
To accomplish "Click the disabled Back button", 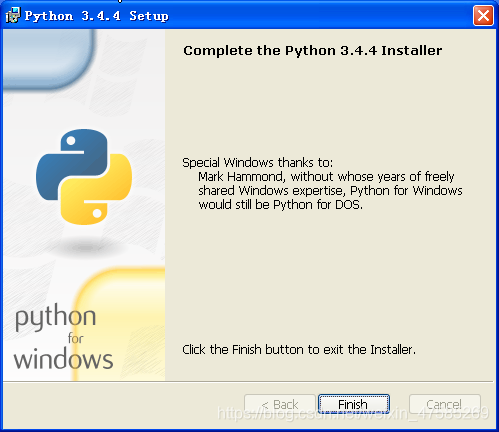I will [280, 404].
